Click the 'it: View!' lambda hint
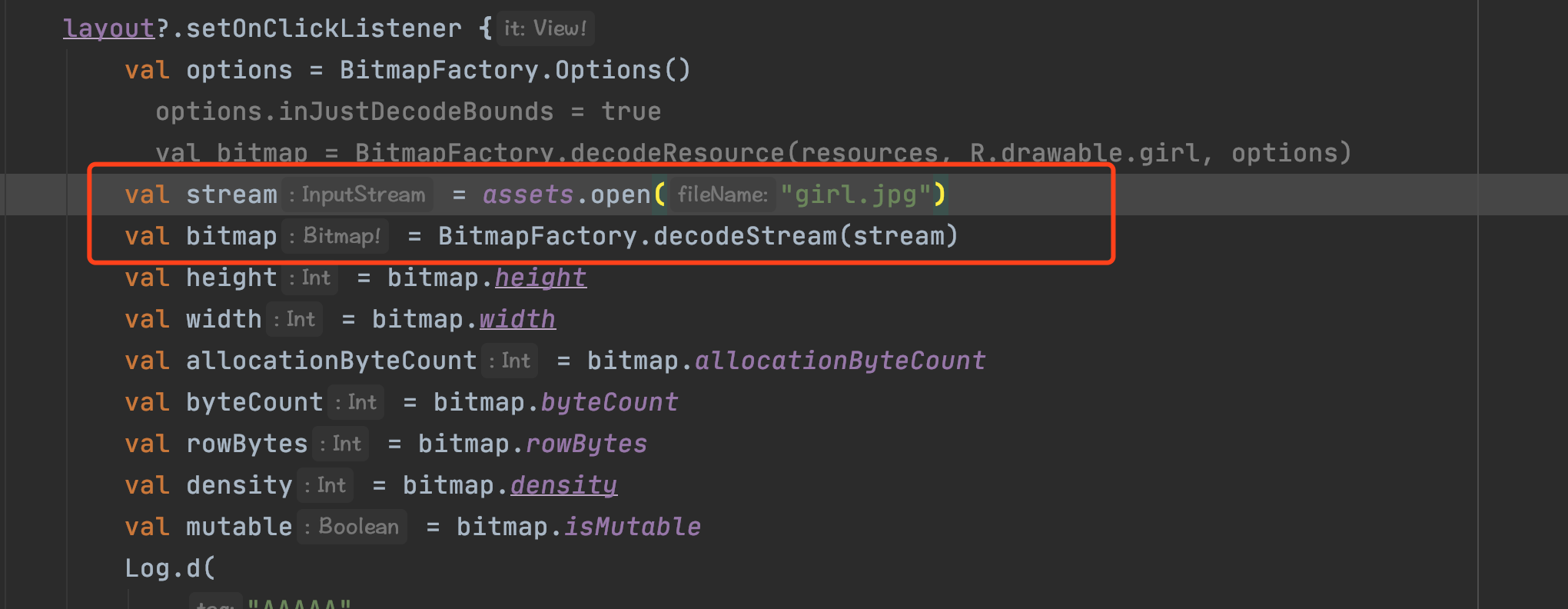The height and width of the screenshot is (609, 1568). pos(546,29)
